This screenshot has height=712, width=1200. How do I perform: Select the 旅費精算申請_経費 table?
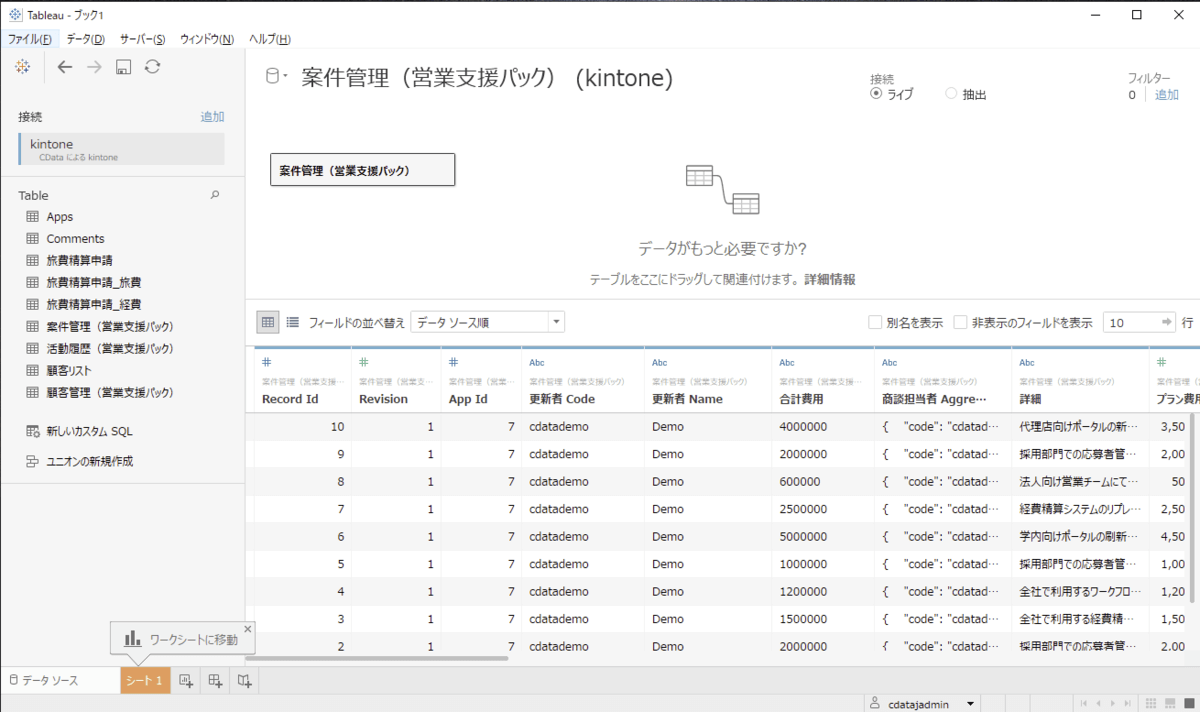(93, 305)
